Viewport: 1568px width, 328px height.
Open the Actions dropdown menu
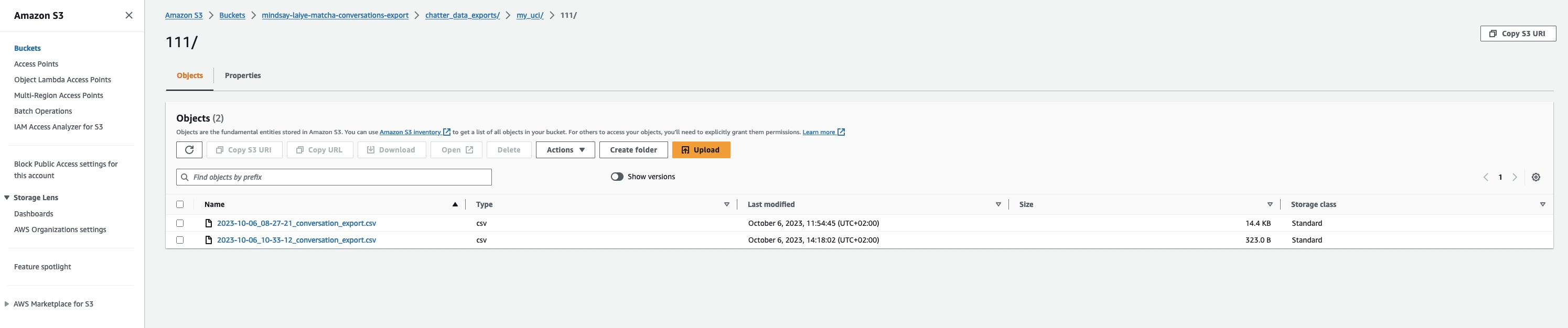tap(565, 150)
